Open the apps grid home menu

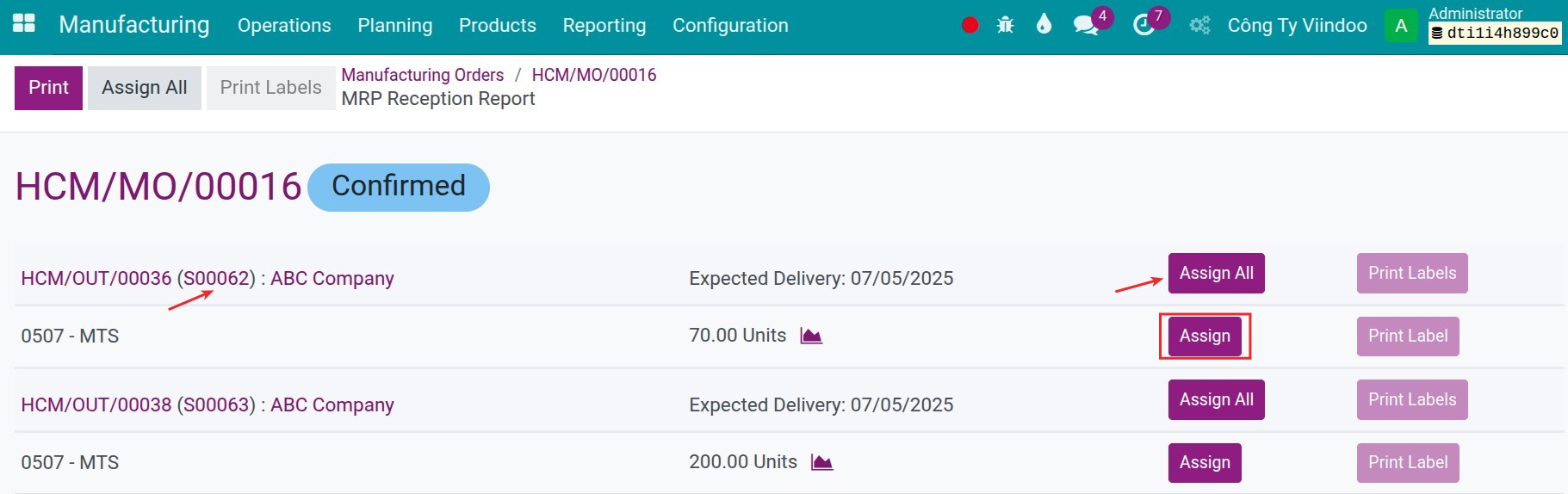tap(23, 24)
